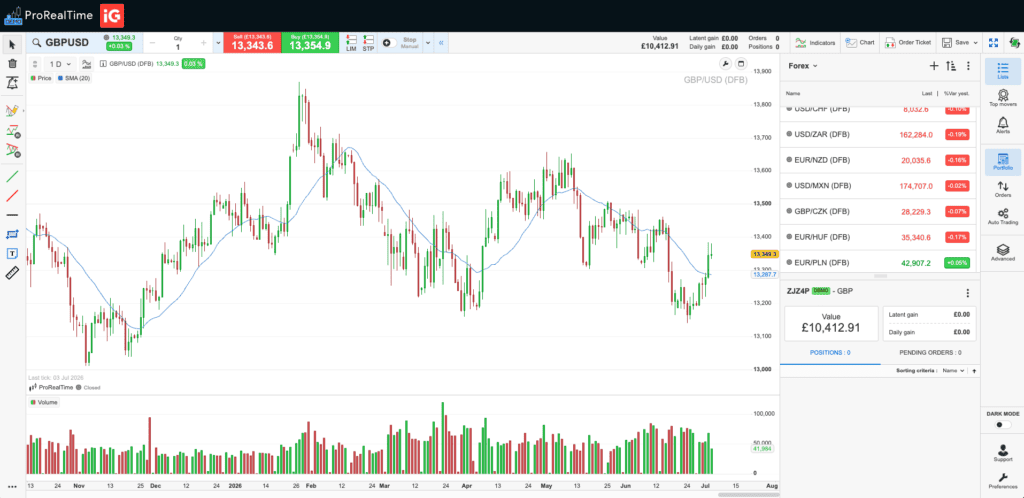Open chart settings wrench icon
1024x498 pixels.
pos(725,63)
